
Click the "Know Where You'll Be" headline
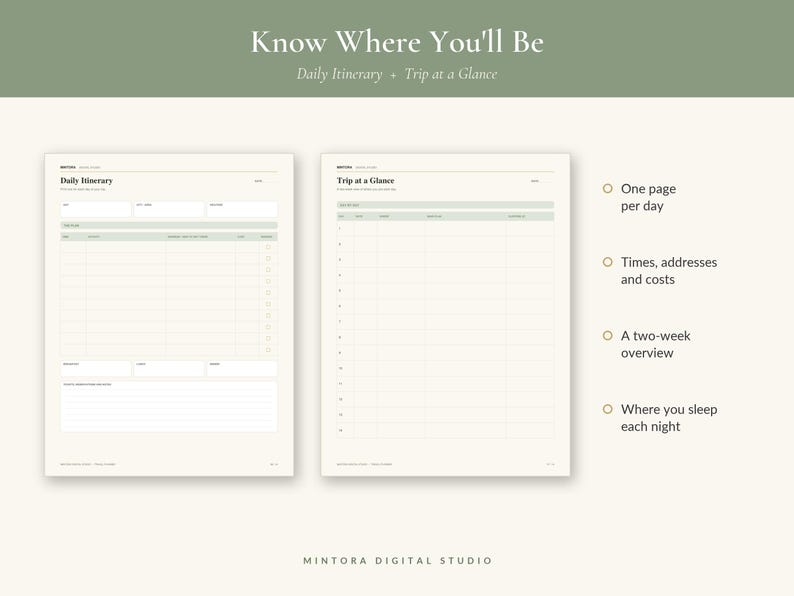[x=397, y=42]
